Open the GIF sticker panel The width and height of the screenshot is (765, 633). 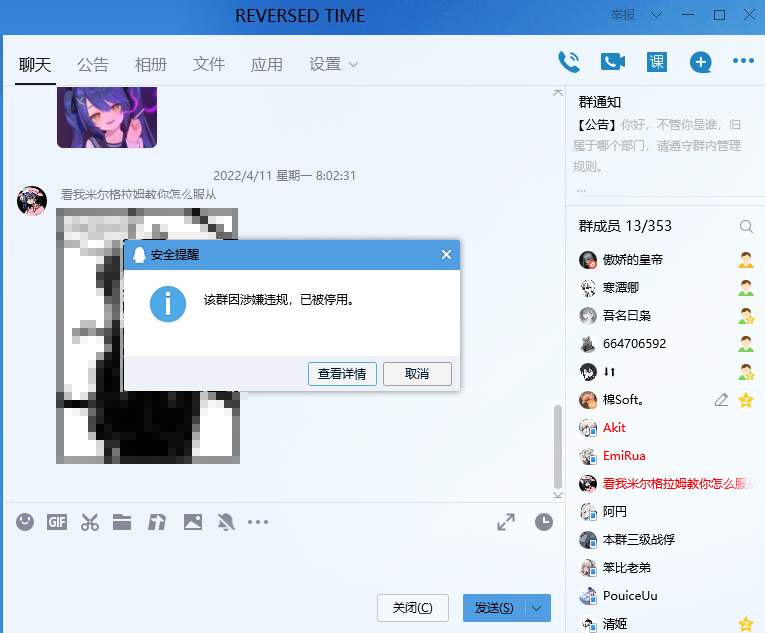[x=57, y=522]
